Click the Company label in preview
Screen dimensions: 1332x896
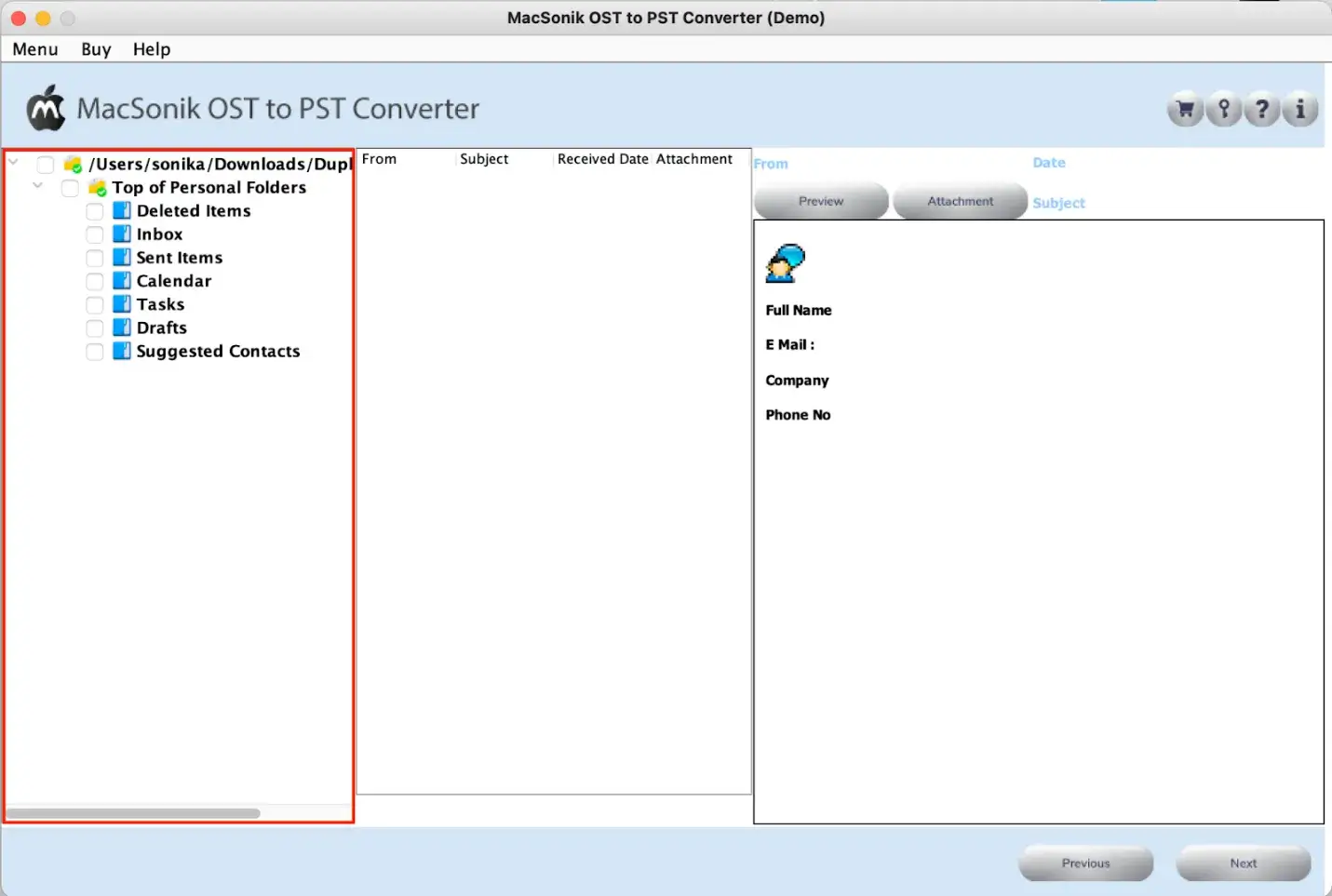797,381
